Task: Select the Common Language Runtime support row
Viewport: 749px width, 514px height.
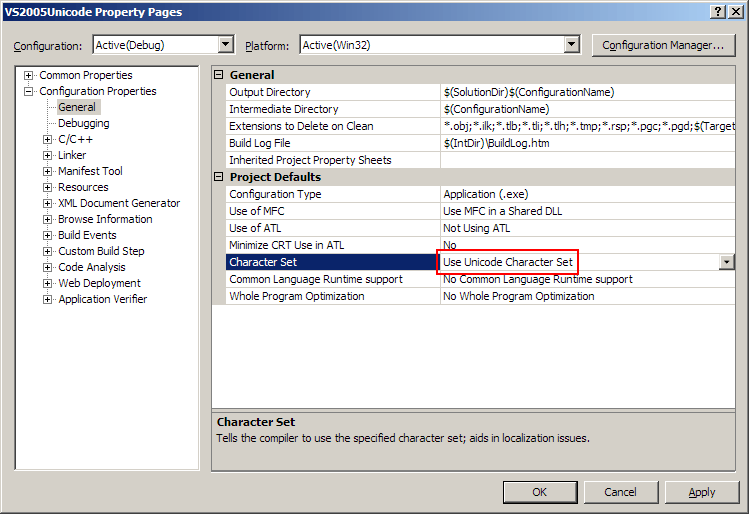Action: [480, 279]
